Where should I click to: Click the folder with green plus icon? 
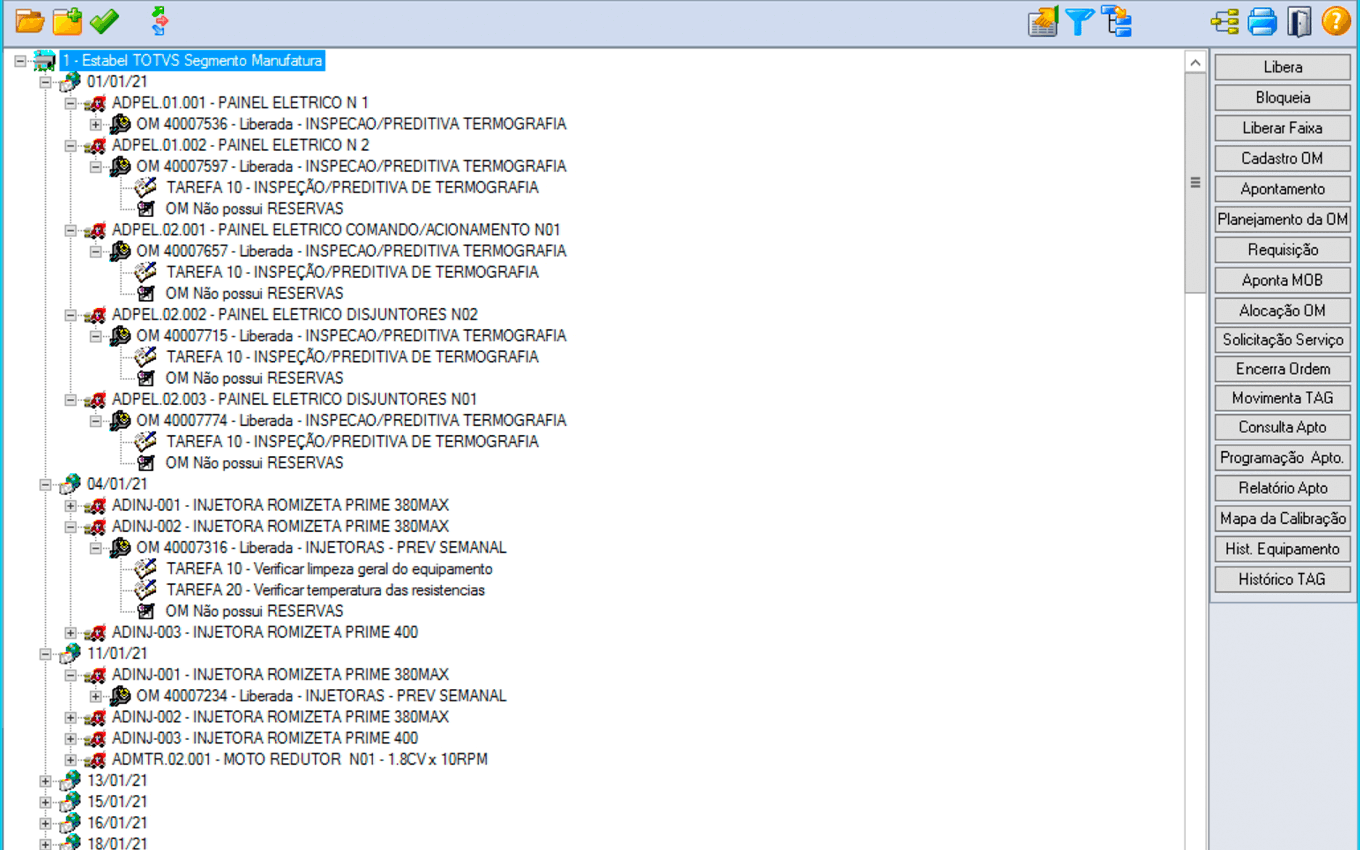pyautogui.click(x=67, y=21)
